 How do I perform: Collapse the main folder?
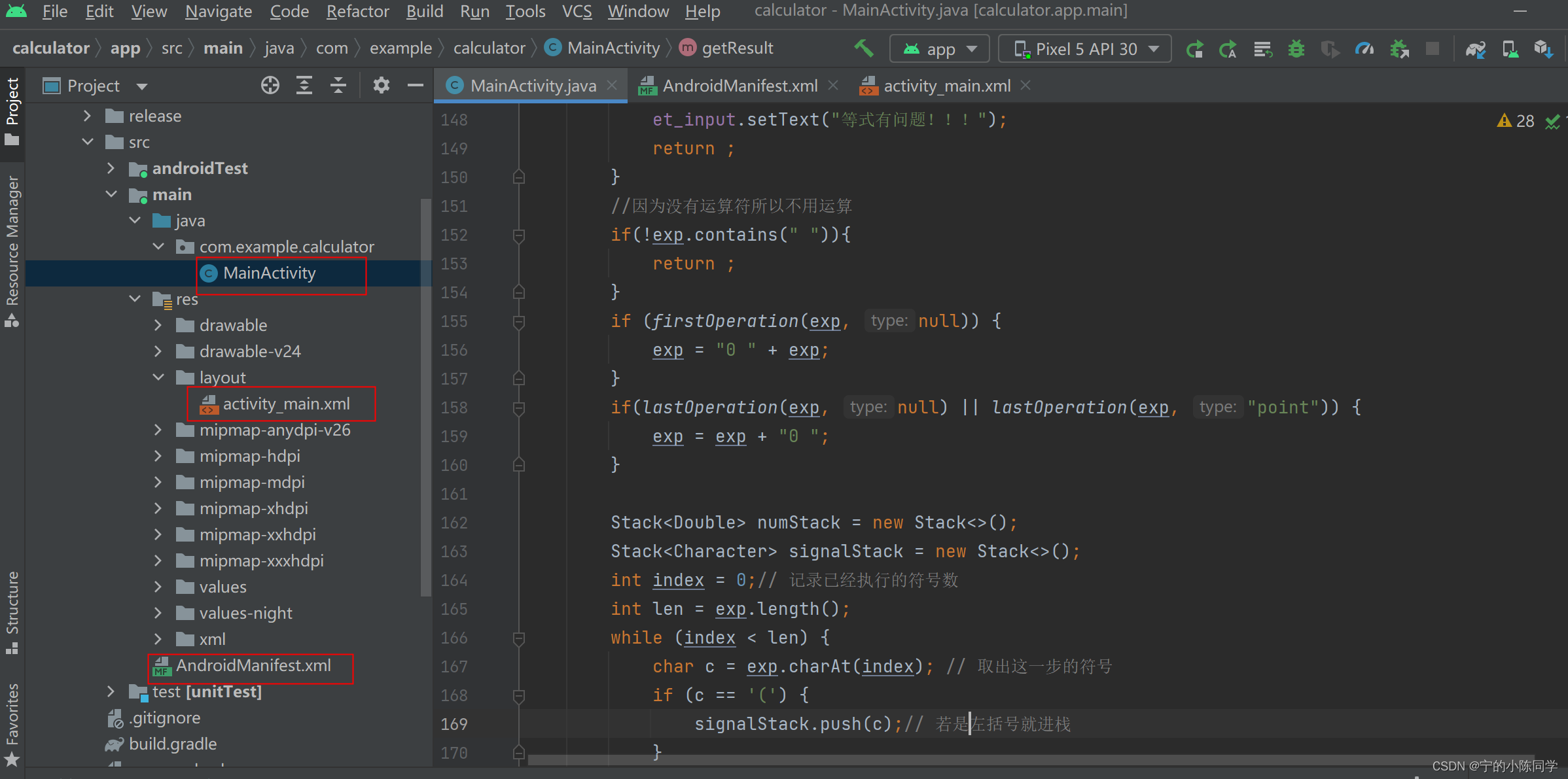(x=111, y=194)
